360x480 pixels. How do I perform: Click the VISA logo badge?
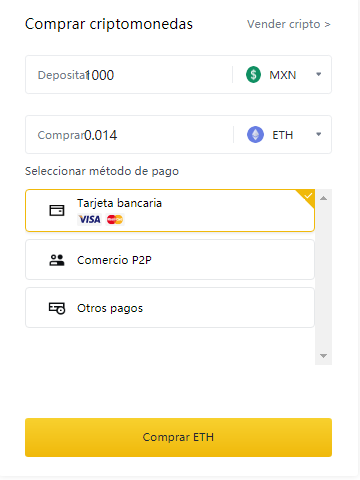pyautogui.click(x=90, y=219)
